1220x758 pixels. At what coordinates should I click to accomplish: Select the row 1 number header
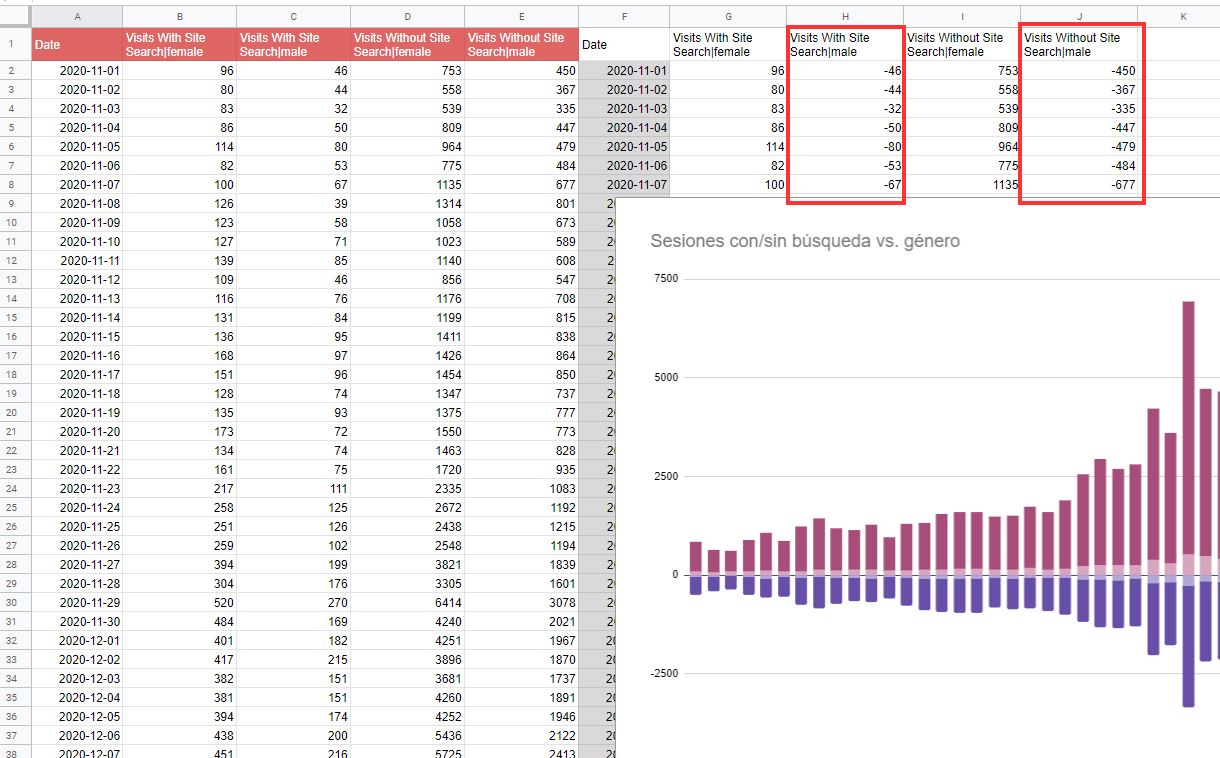[x=15, y=44]
